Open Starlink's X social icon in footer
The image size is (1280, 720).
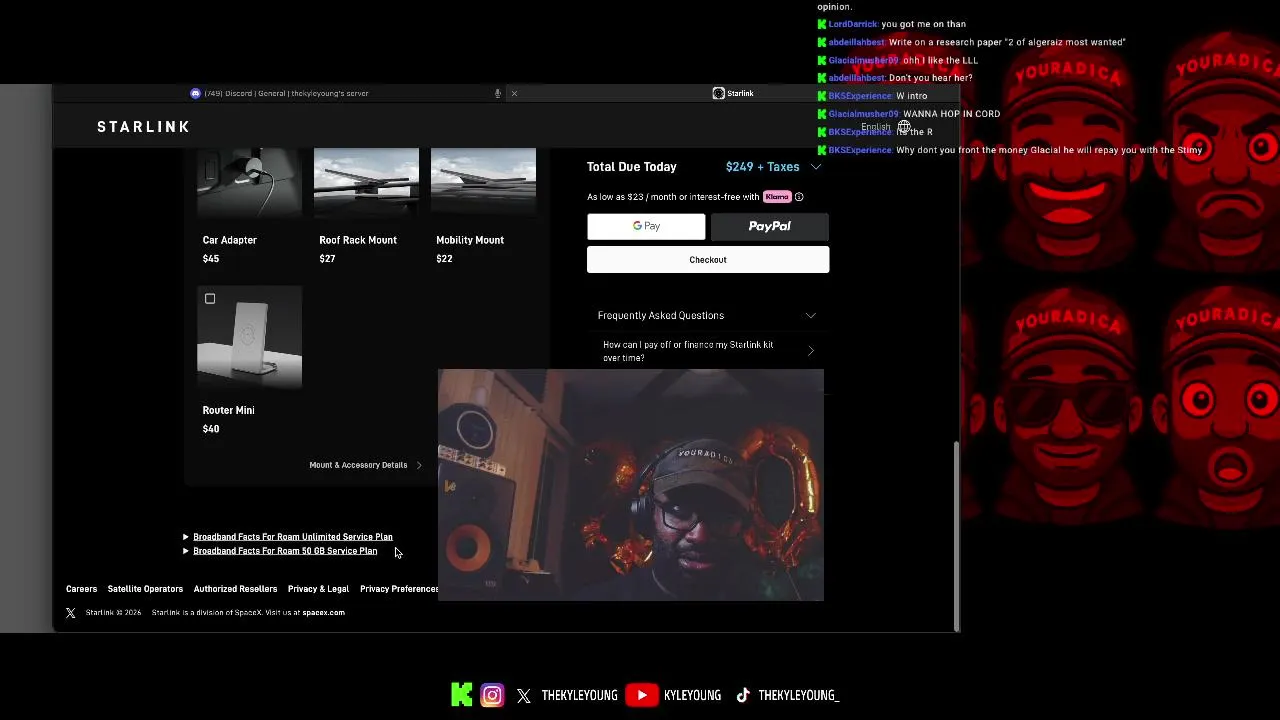pyautogui.click(x=71, y=613)
